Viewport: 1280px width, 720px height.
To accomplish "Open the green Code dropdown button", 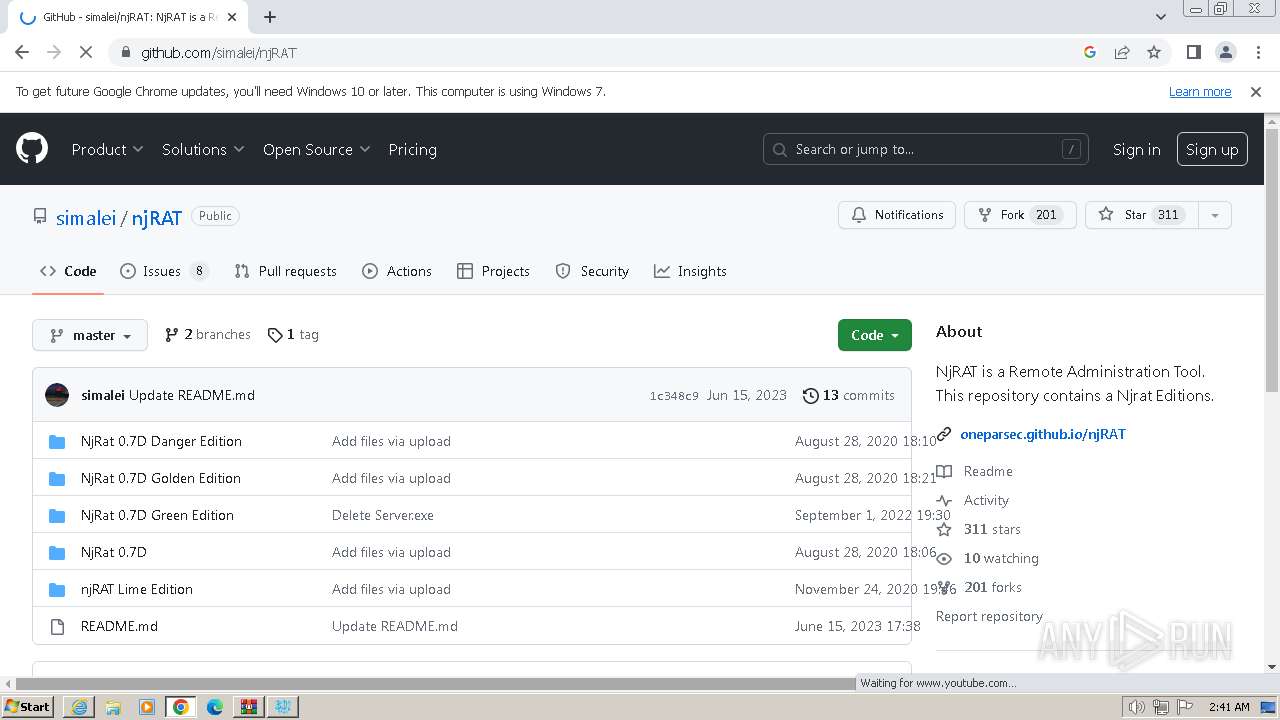I will click(x=875, y=335).
